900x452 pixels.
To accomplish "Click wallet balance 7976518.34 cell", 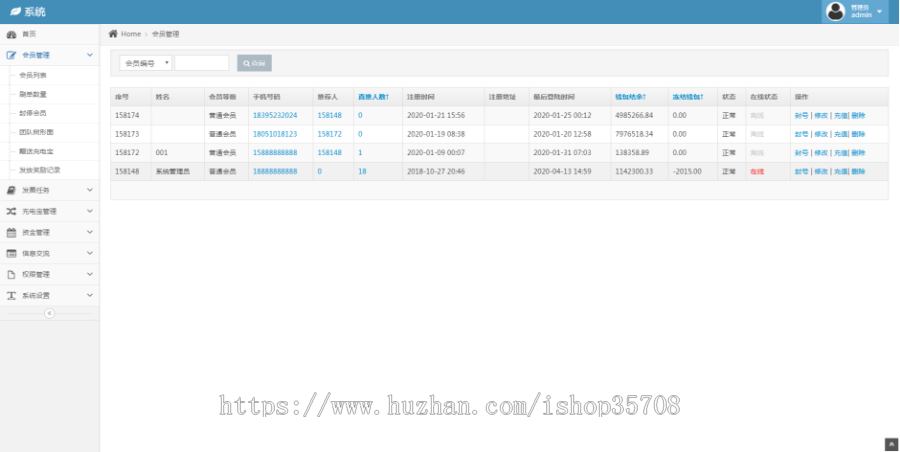I will click(634, 134).
